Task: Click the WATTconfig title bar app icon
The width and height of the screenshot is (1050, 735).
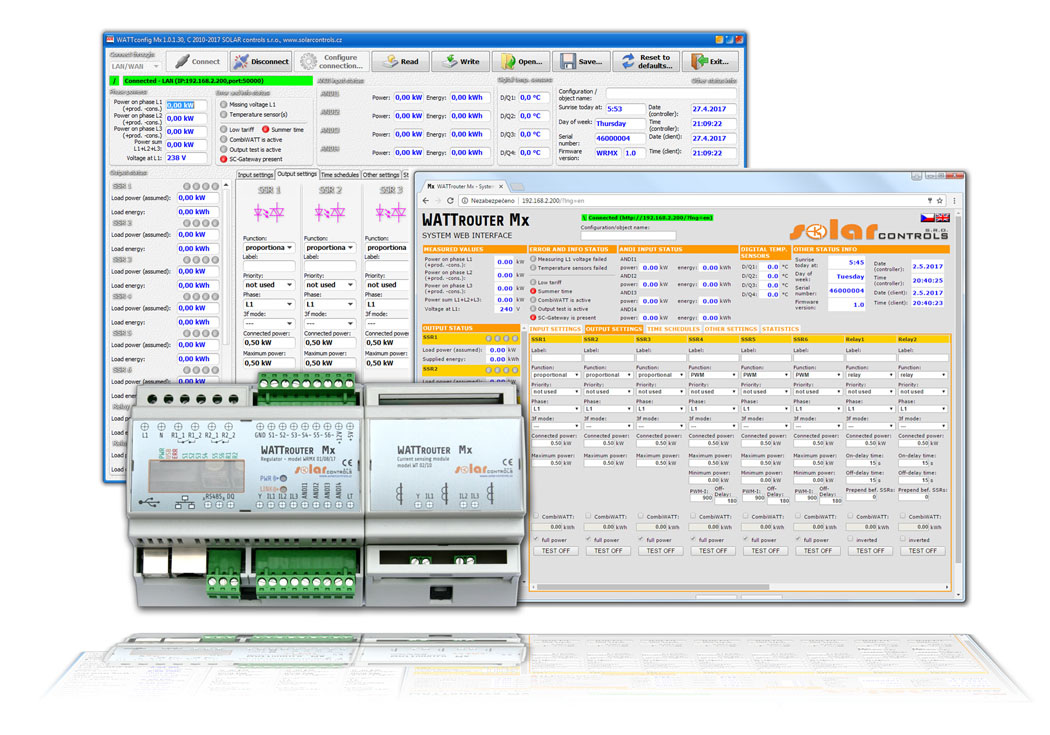Action: (110, 39)
